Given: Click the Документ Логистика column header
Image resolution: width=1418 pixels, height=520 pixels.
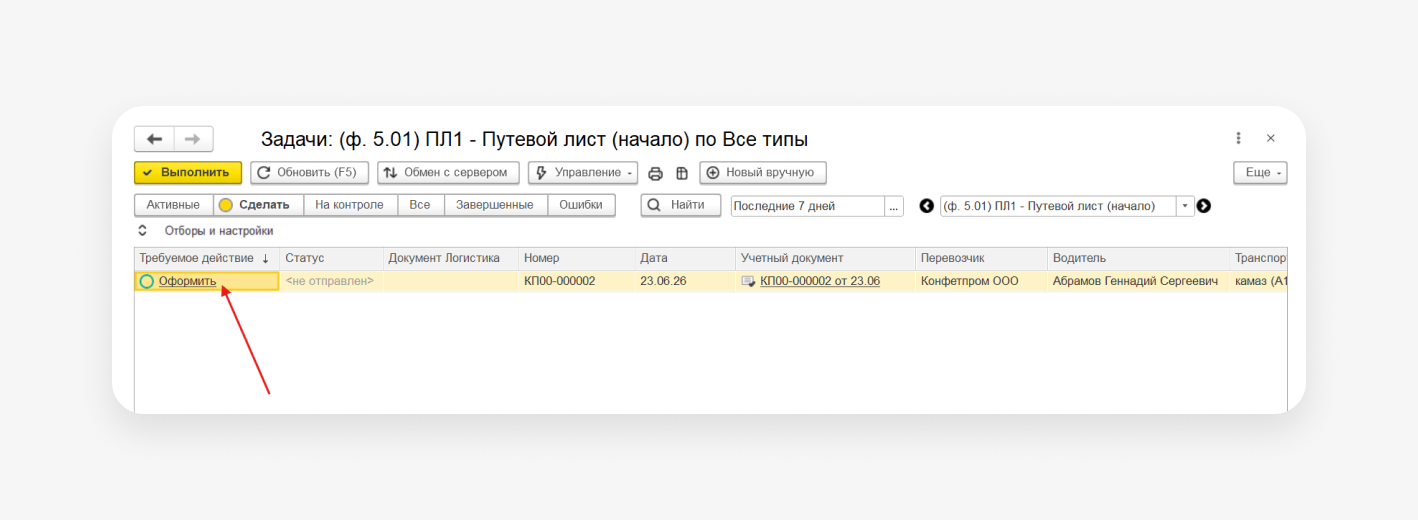Looking at the screenshot, I should pos(451,258).
